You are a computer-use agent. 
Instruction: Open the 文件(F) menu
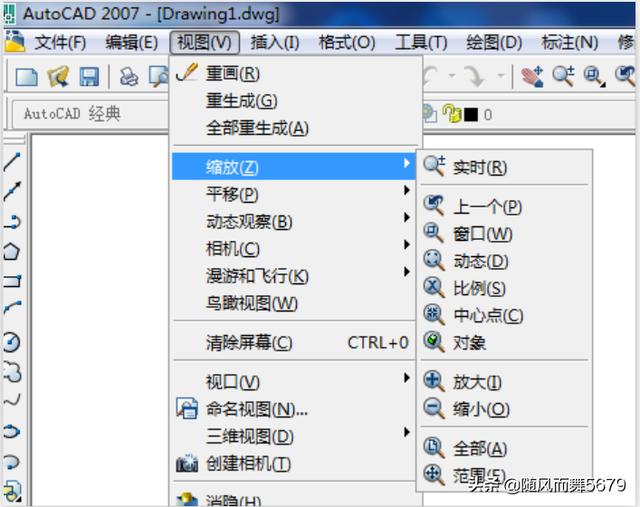[x=60, y=42]
